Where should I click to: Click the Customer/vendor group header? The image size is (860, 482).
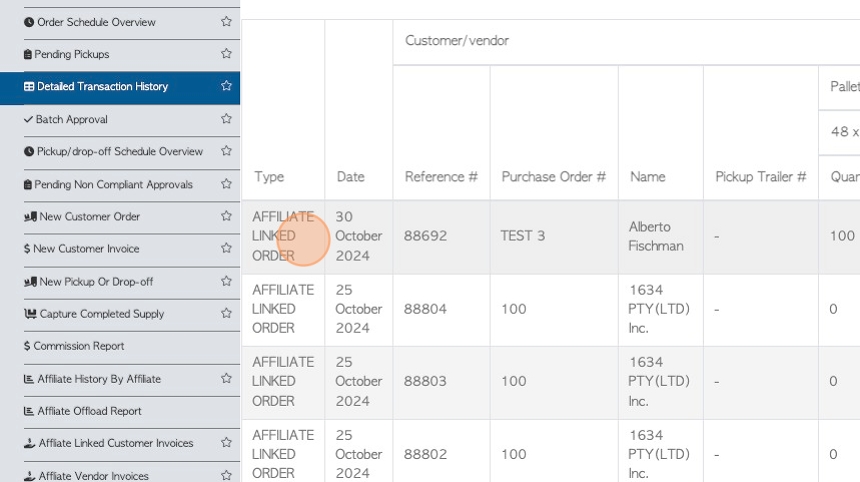click(457, 41)
